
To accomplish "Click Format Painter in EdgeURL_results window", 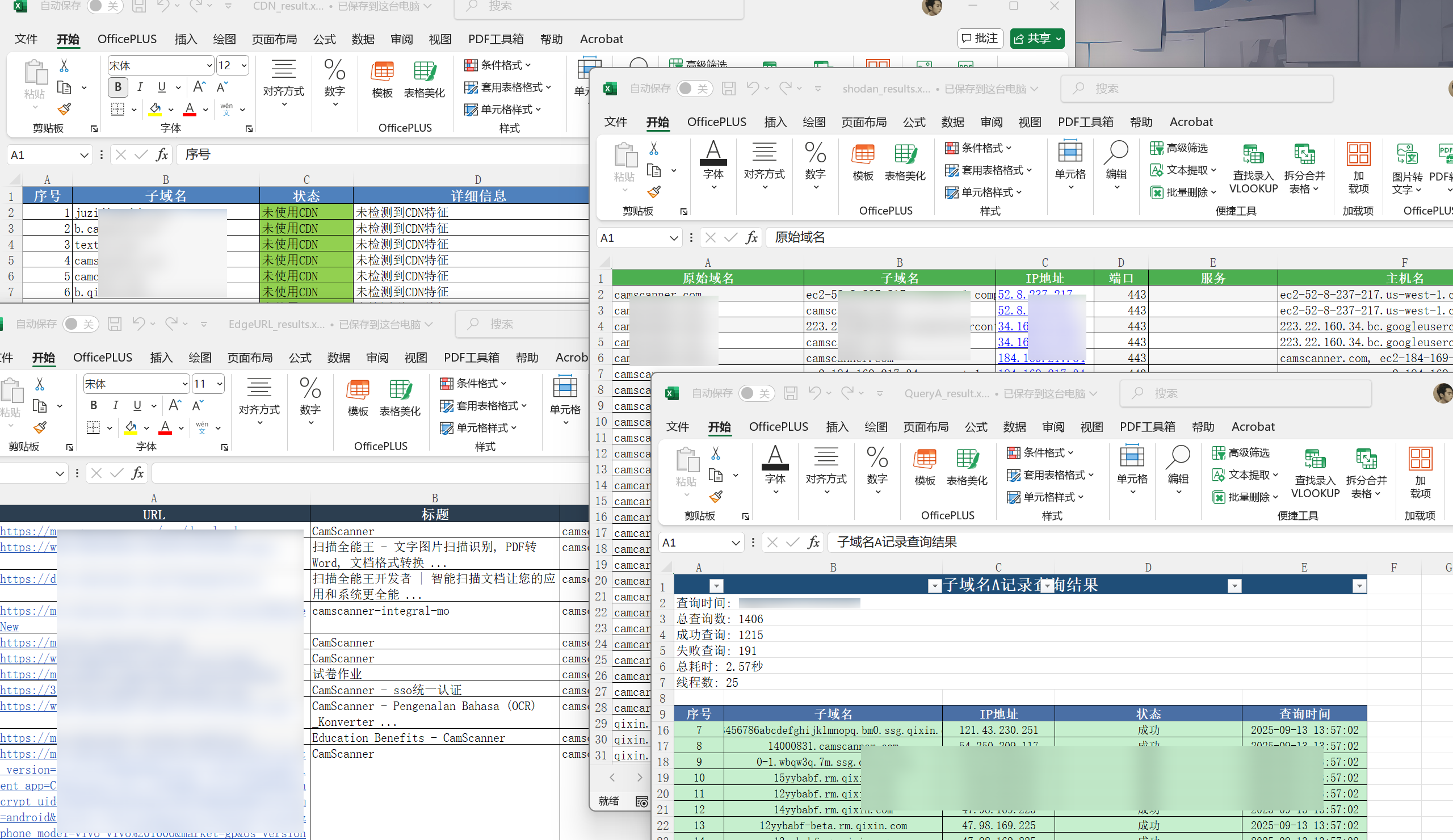I will click(40, 427).
